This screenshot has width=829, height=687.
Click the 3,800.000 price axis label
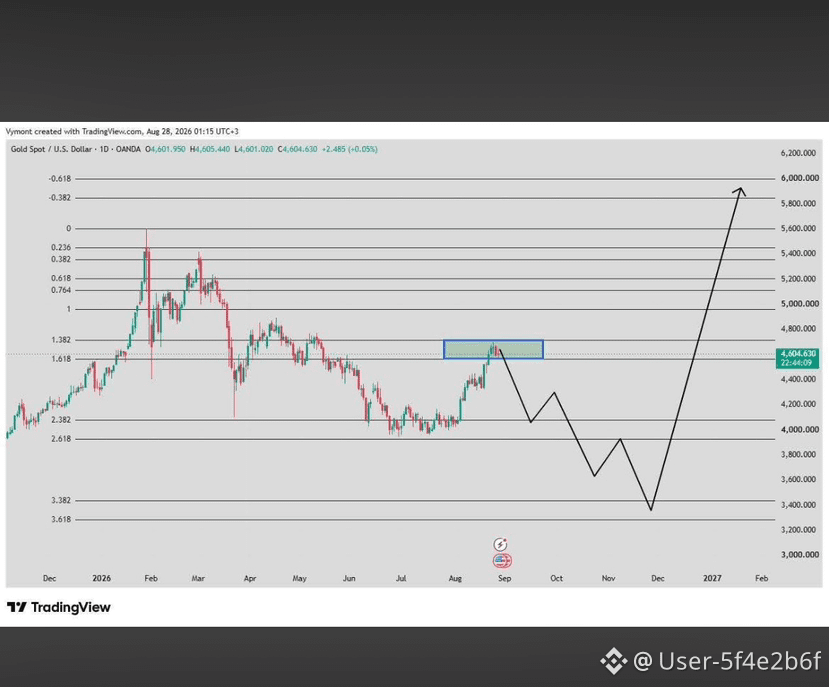point(798,454)
